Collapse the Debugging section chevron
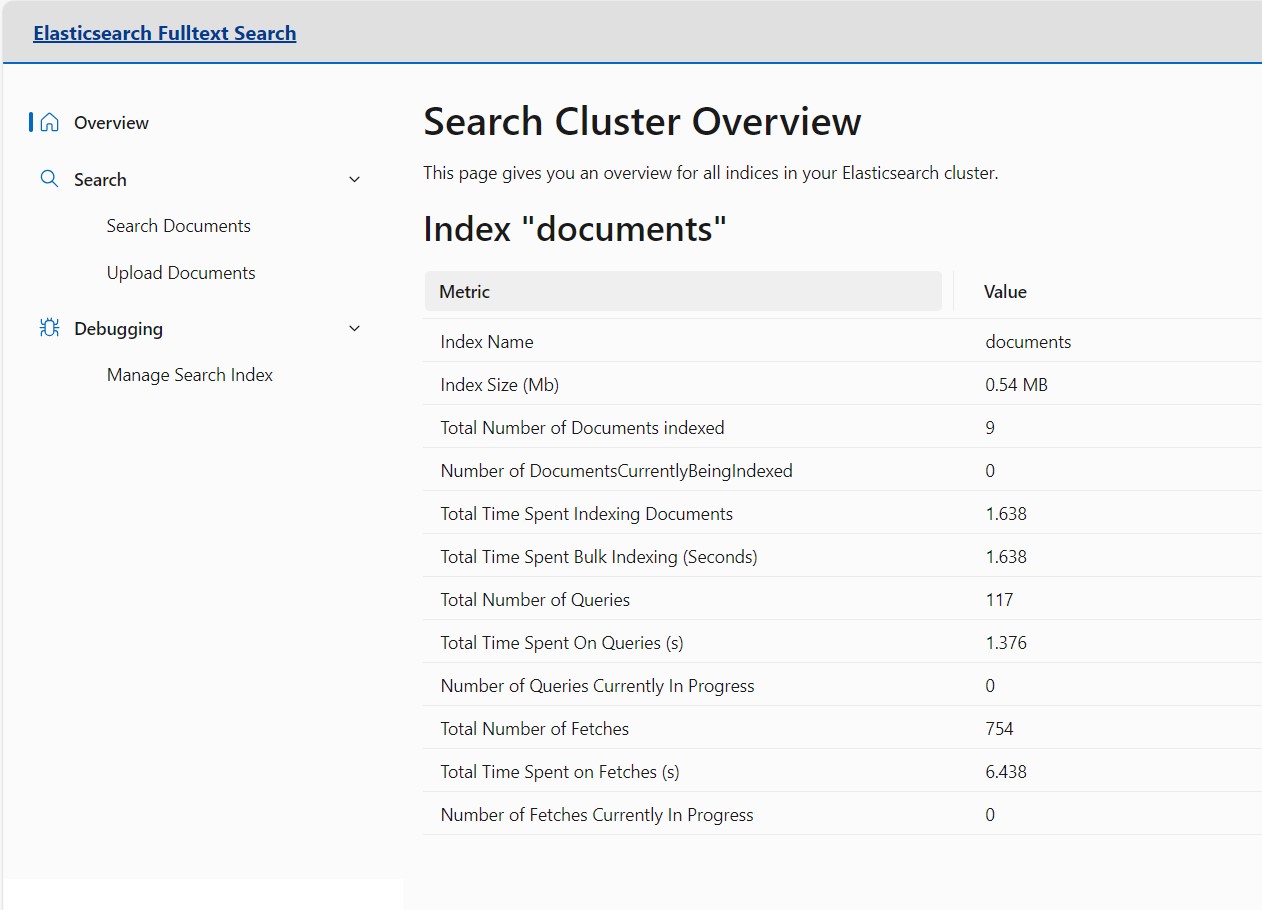1262x910 pixels. pos(354,329)
